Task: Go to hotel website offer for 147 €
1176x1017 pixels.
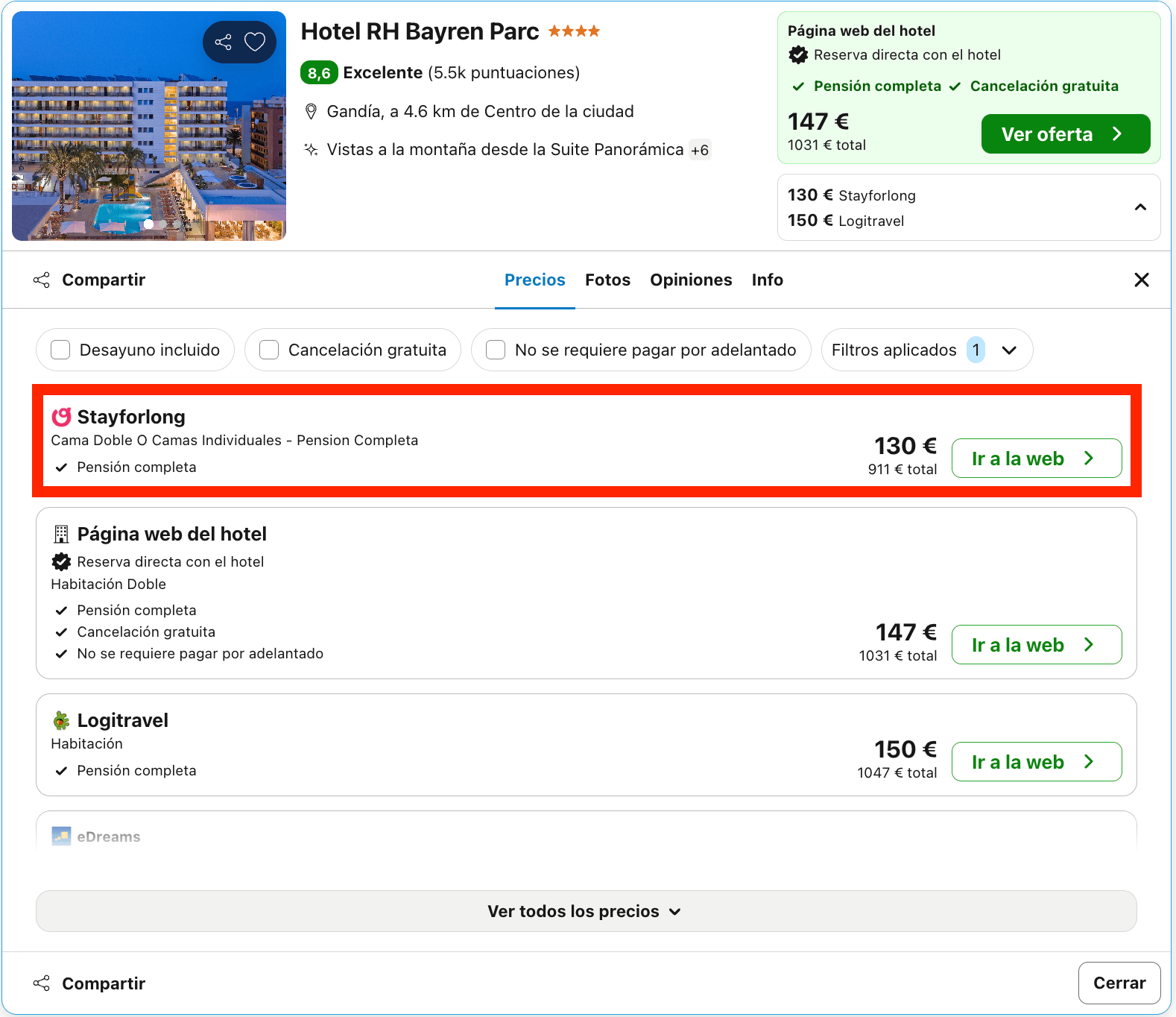Action: click(1037, 645)
